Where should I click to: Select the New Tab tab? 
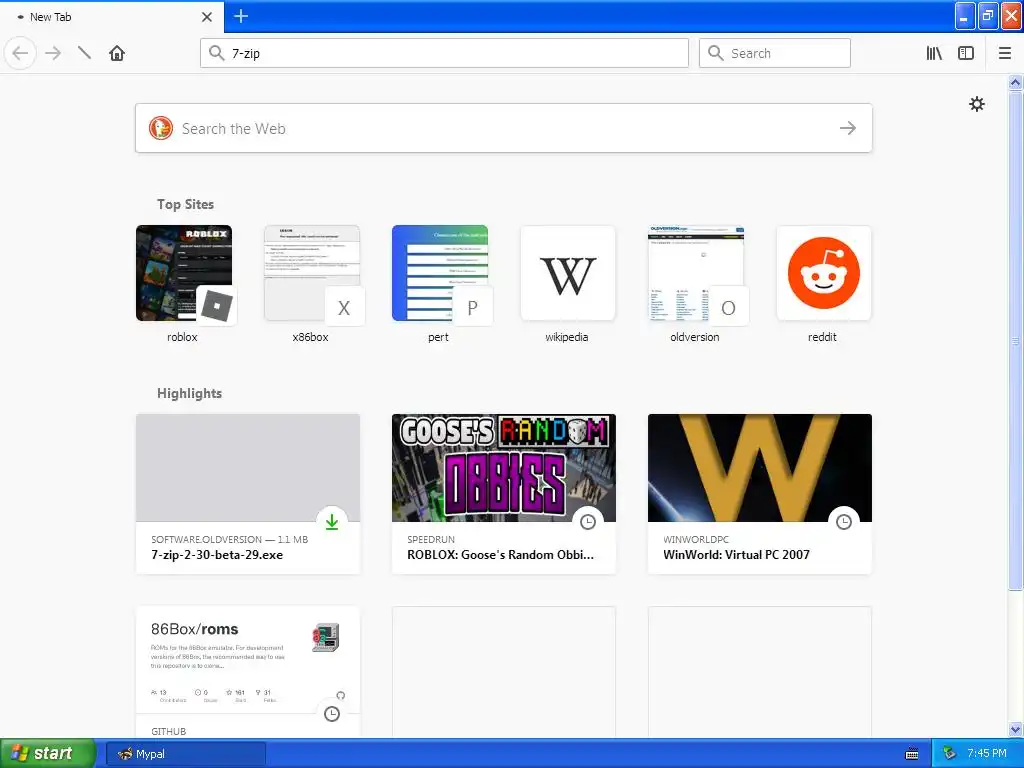click(111, 17)
